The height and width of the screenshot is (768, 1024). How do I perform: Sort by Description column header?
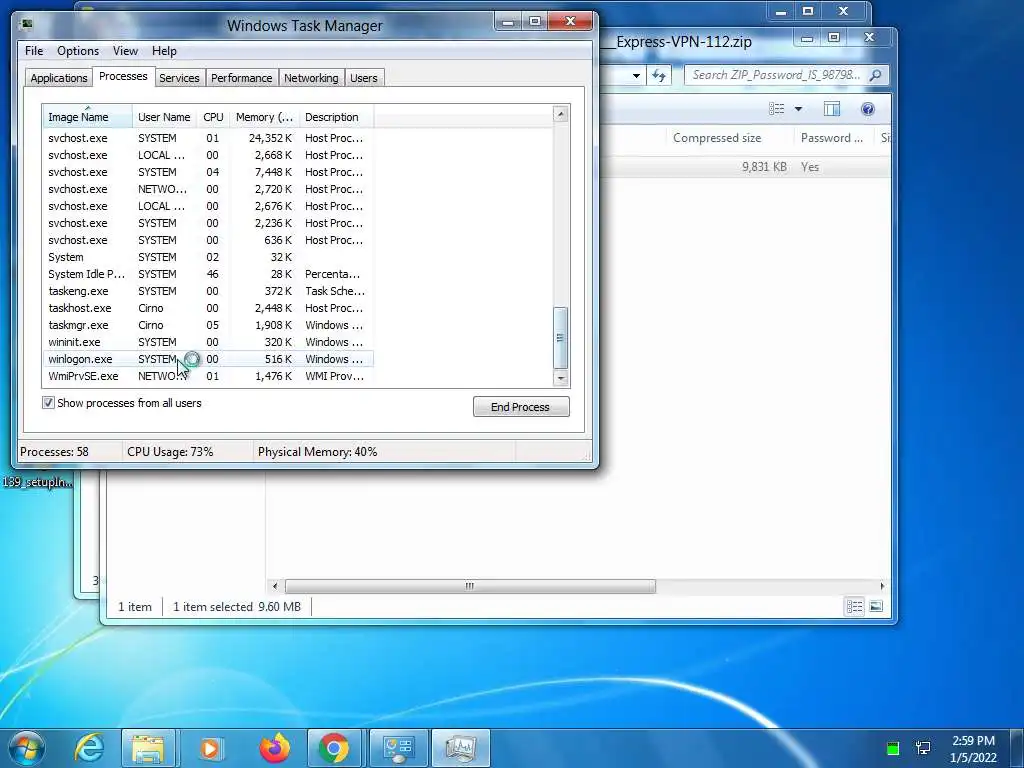[x=336, y=117]
